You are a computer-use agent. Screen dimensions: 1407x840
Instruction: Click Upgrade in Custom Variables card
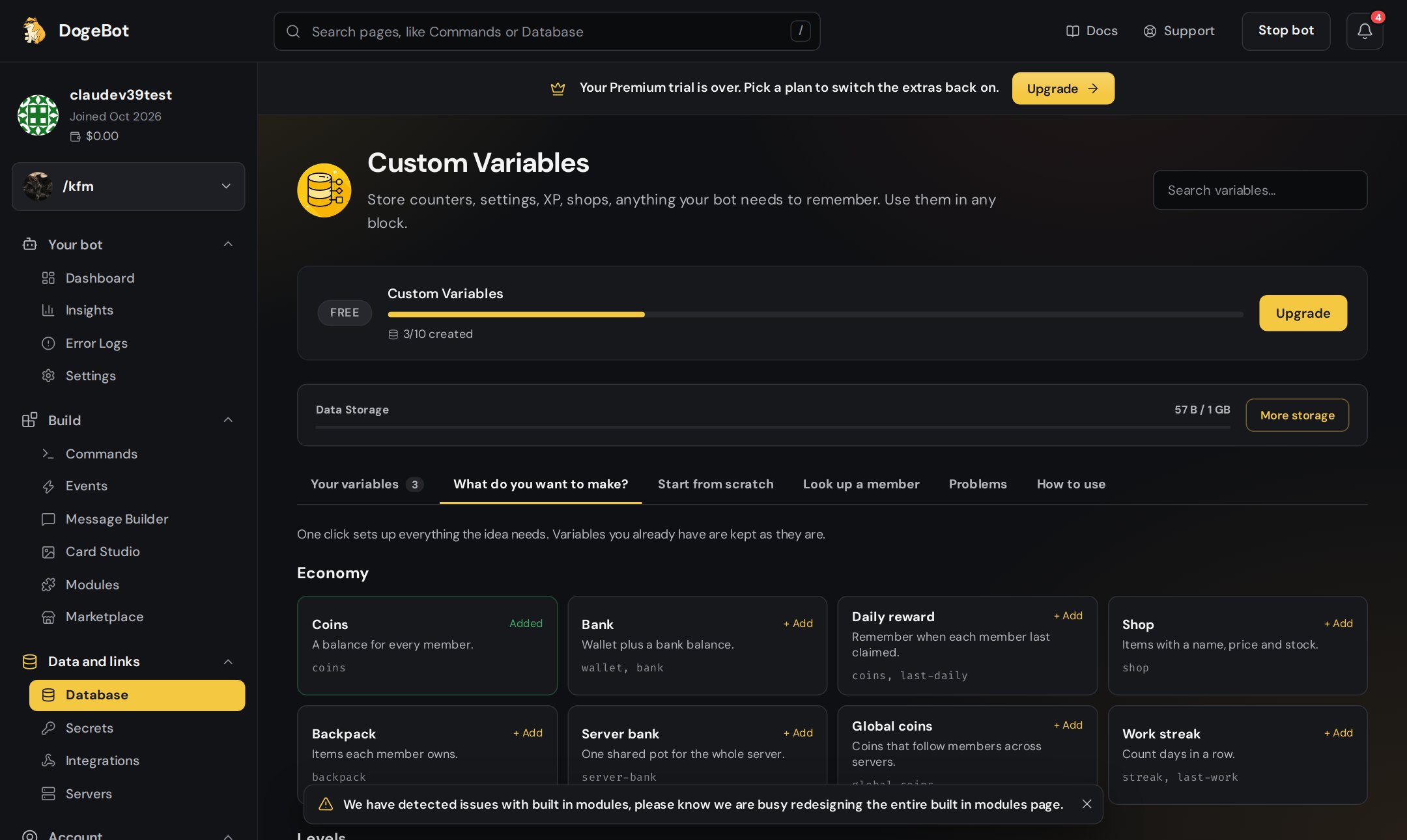pyautogui.click(x=1303, y=313)
